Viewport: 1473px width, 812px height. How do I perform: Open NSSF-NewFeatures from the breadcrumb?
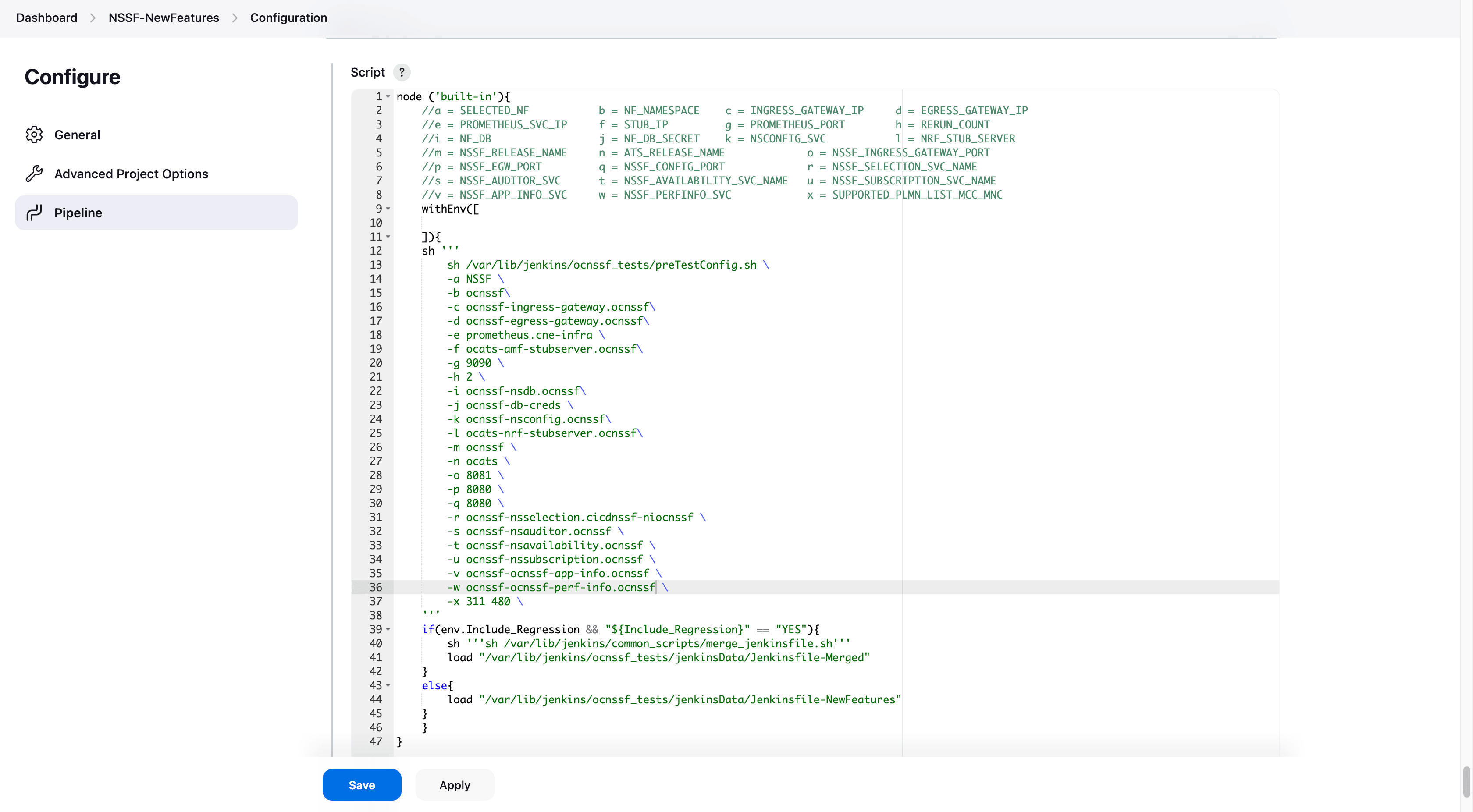pyautogui.click(x=164, y=18)
